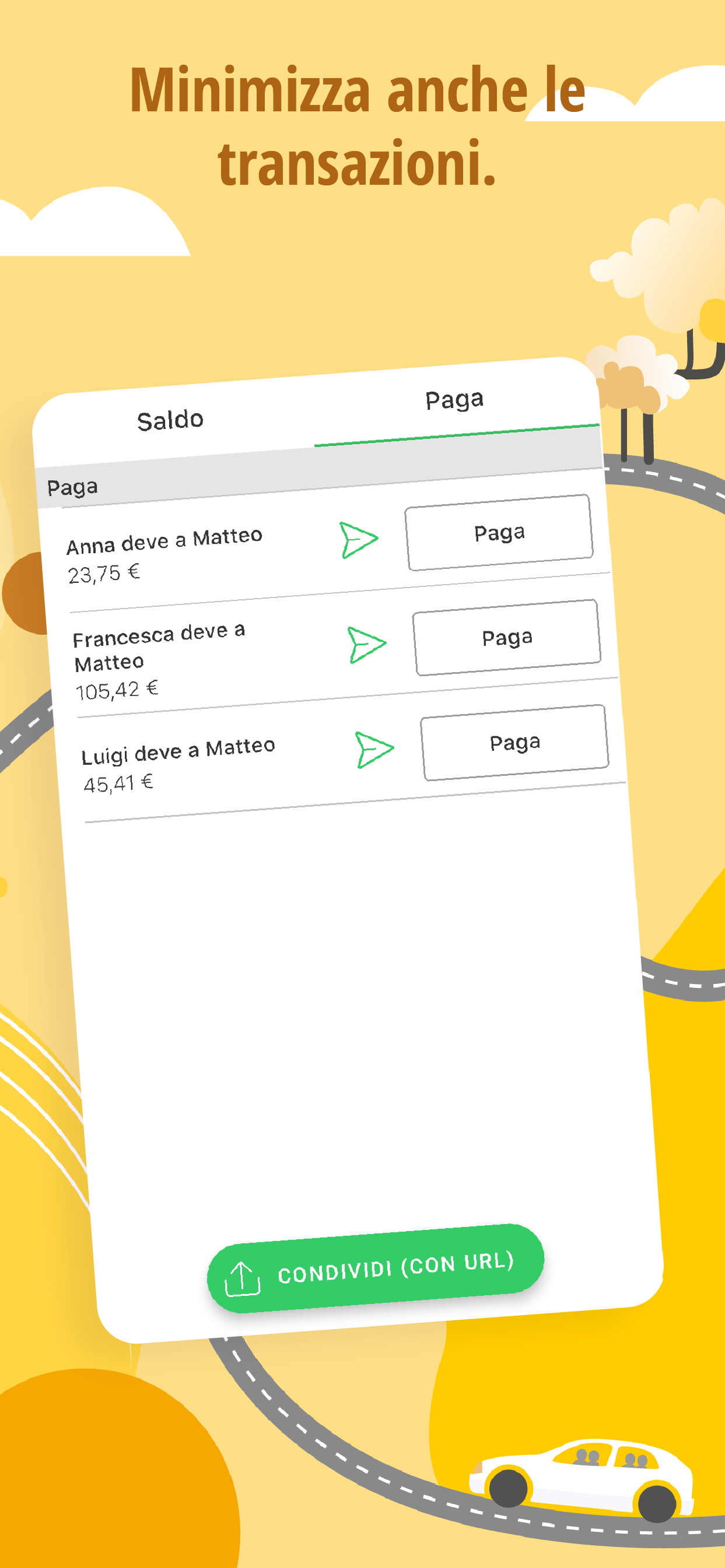725x1568 pixels.
Task: Pay Anna's 23,75 € debt with Paga
Action: pos(499,533)
